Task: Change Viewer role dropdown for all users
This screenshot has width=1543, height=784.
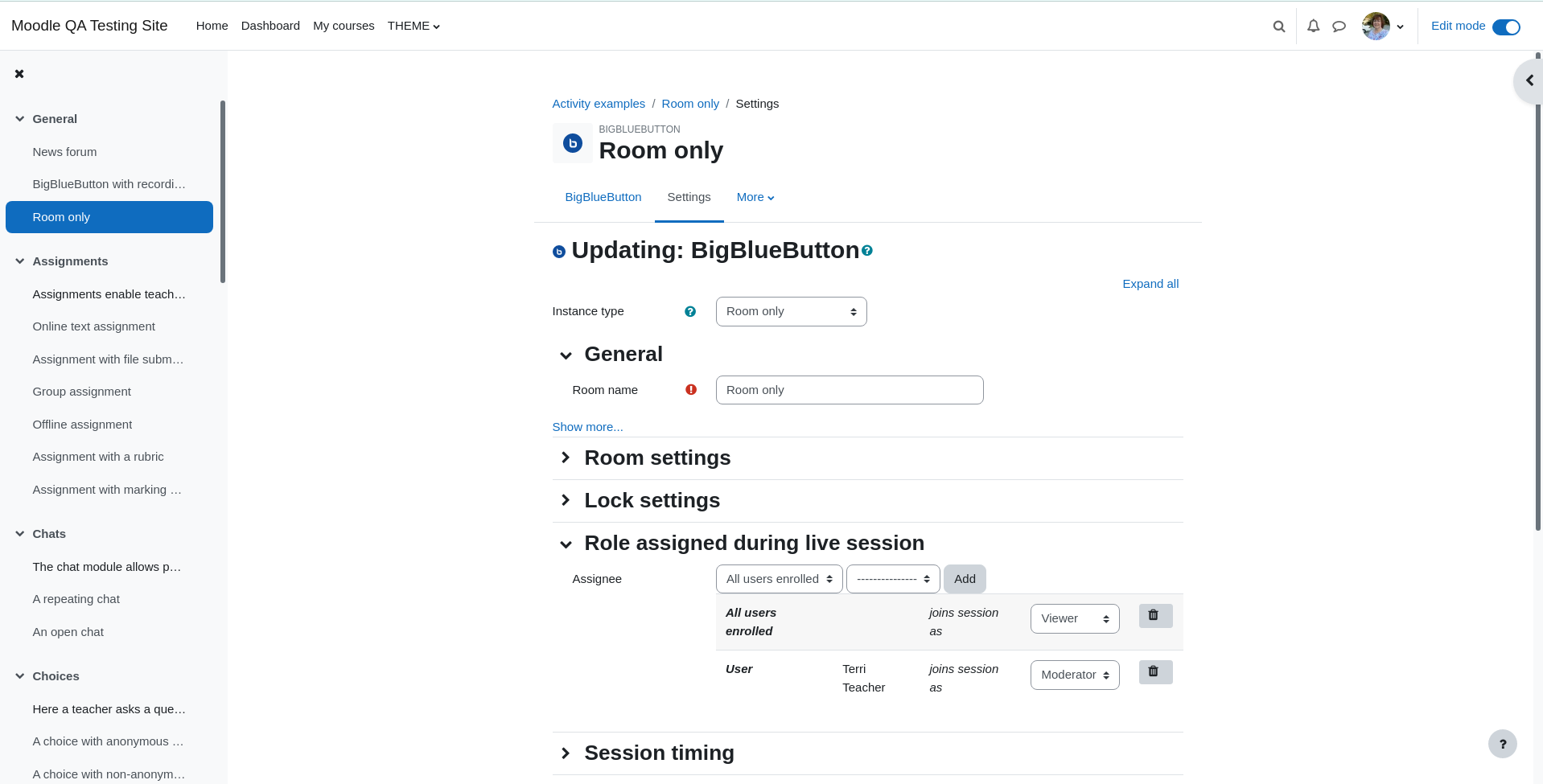Action: pos(1074,618)
